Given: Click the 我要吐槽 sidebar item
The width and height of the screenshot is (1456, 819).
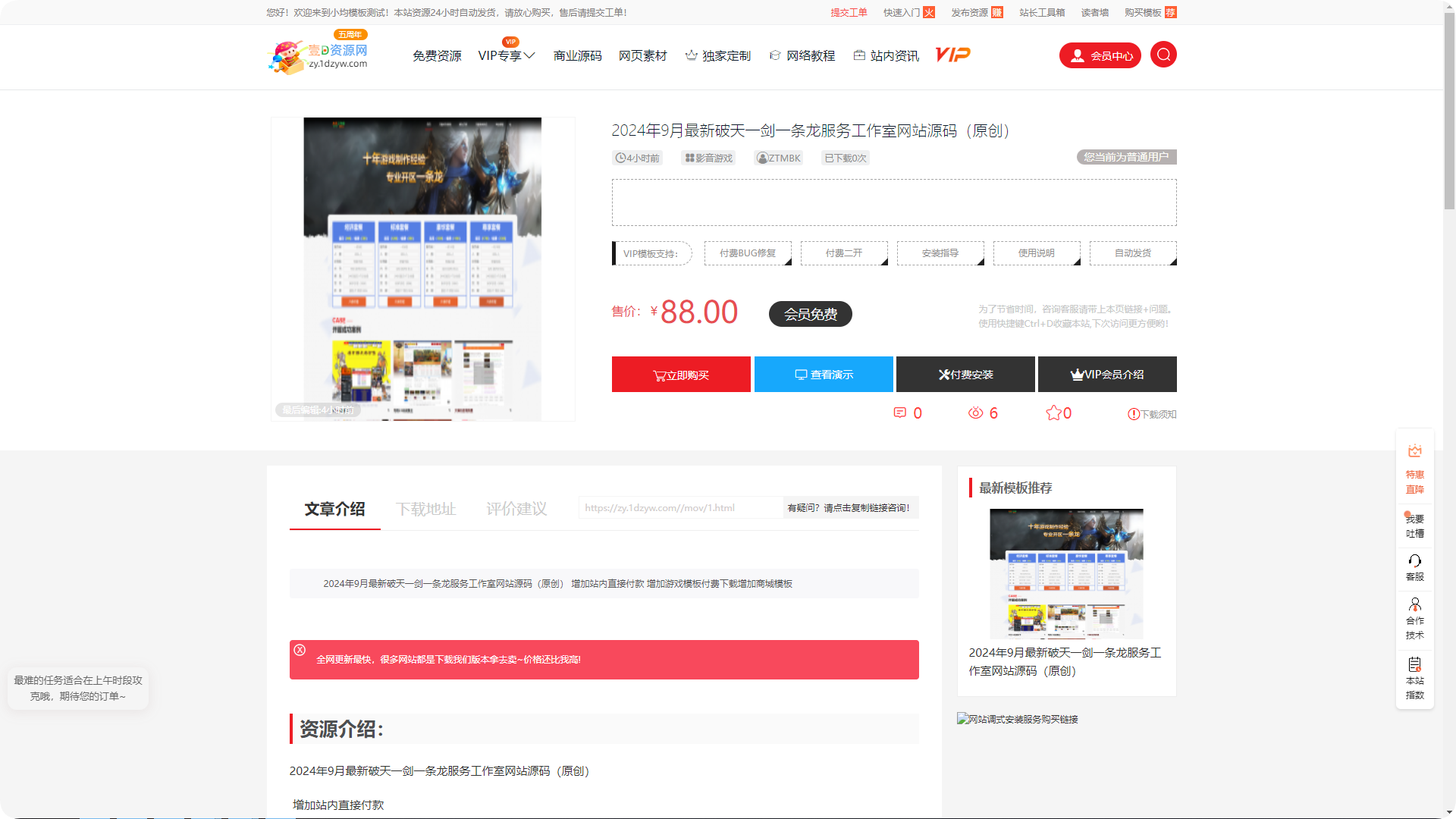Looking at the screenshot, I should point(1415,526).
